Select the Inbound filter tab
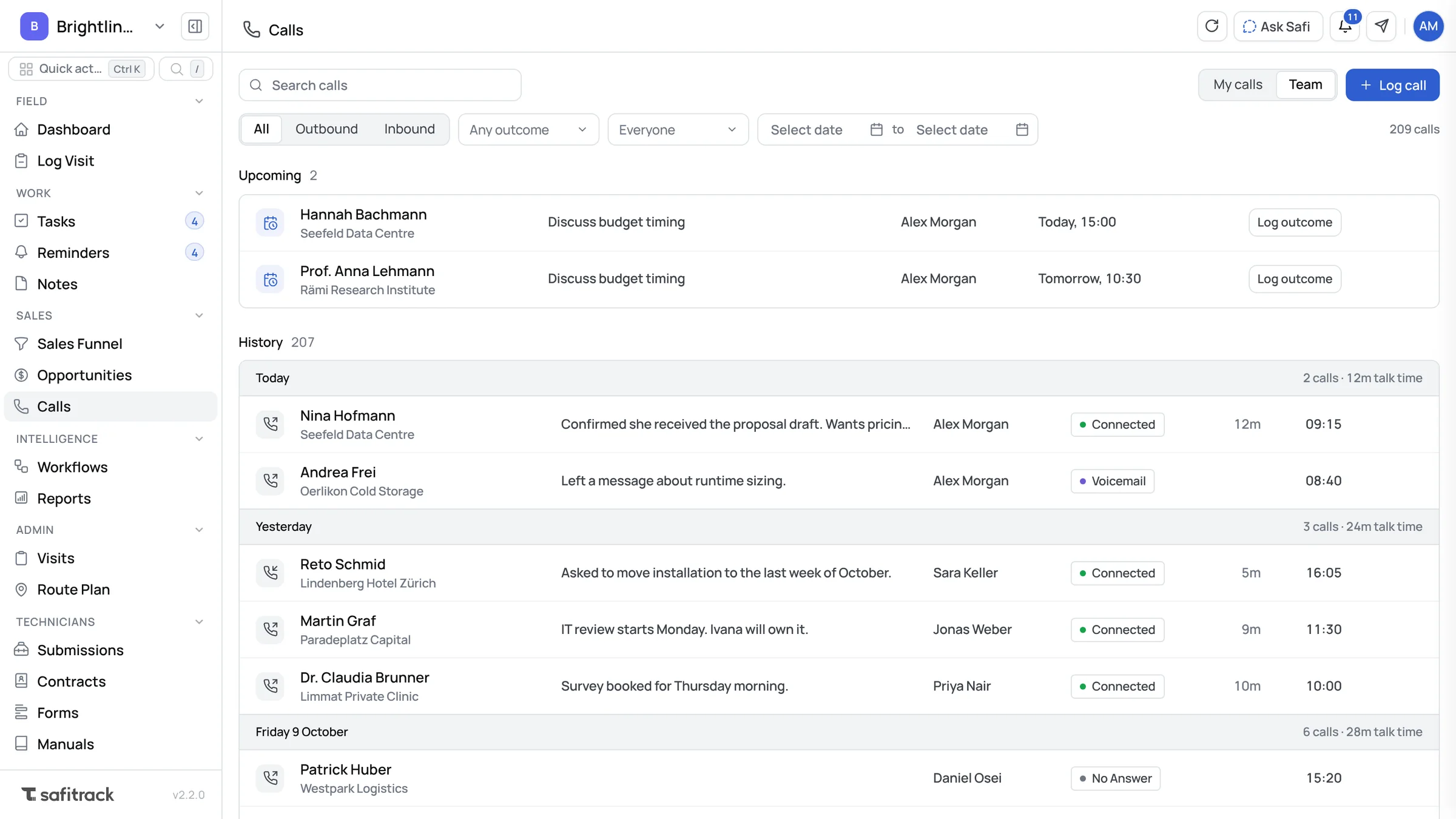Viewport: 1456px width, 819px height. [x=409, y=129]
